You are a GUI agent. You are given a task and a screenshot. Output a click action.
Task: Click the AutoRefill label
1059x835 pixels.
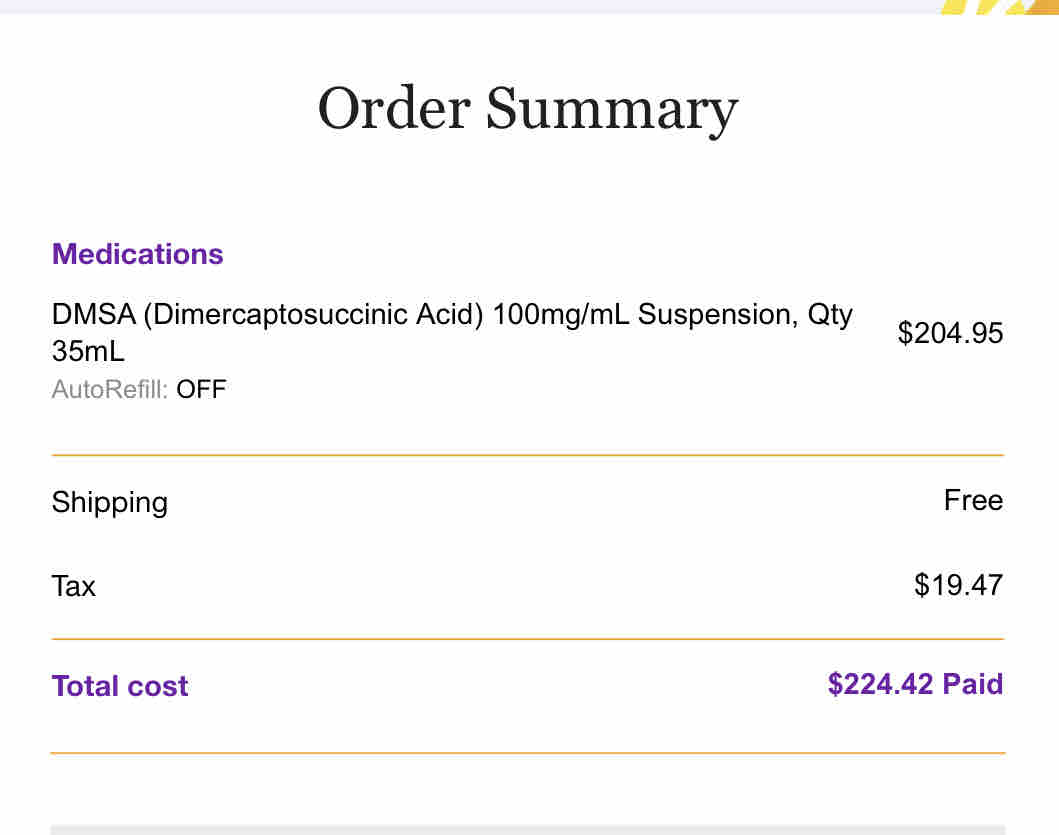coord(110,390)
